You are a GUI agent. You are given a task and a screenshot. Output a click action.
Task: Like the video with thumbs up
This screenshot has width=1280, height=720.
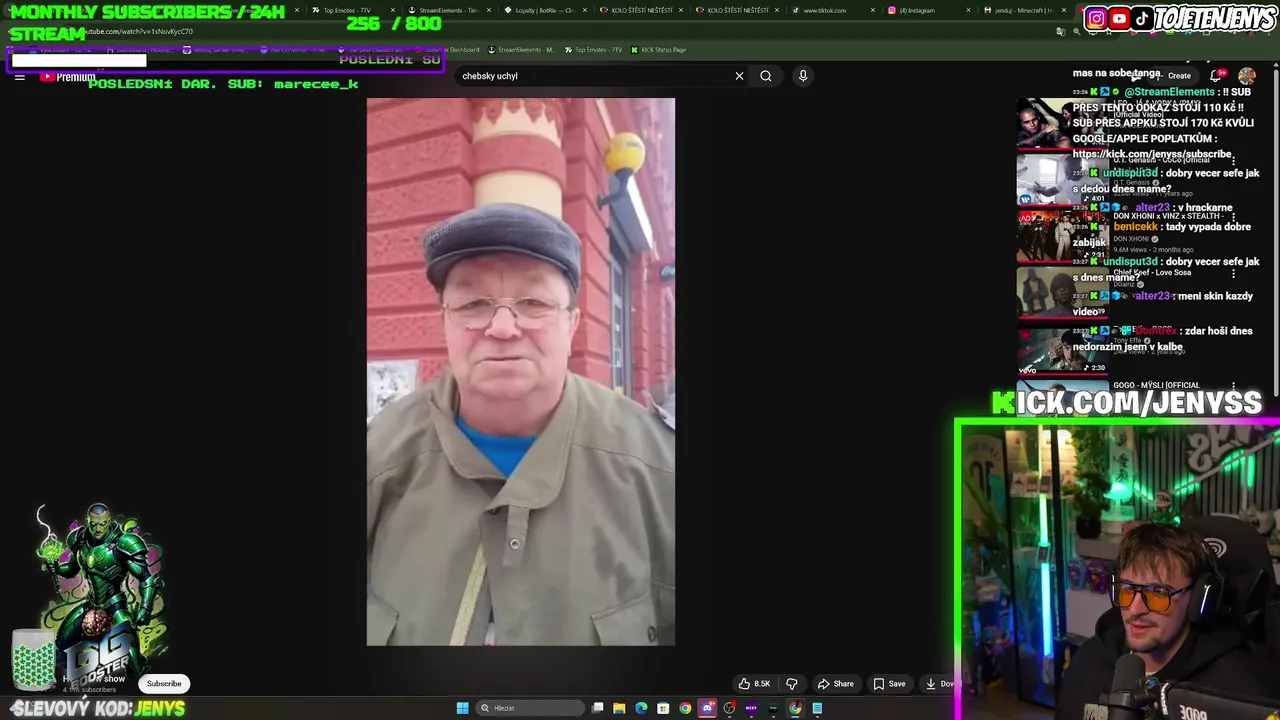pos(755,684)
